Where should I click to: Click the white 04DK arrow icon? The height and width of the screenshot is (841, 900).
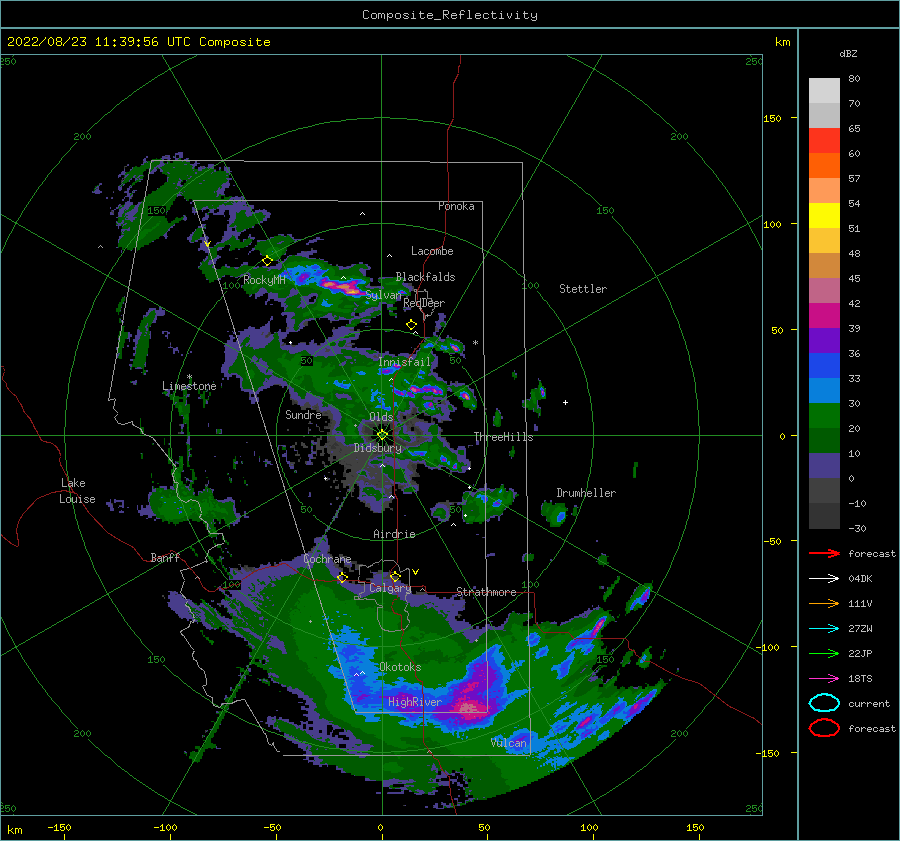[x=824, y=579]
